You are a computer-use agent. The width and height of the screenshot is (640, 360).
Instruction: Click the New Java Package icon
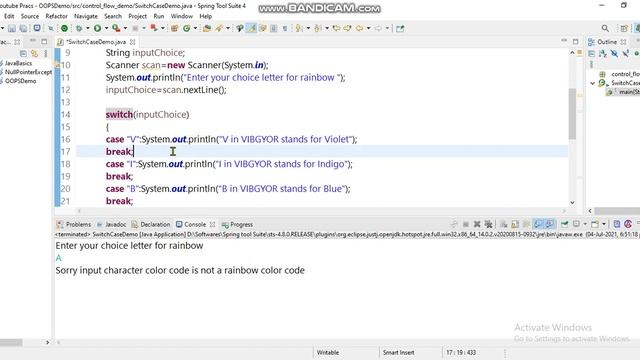tap(174, 28)
